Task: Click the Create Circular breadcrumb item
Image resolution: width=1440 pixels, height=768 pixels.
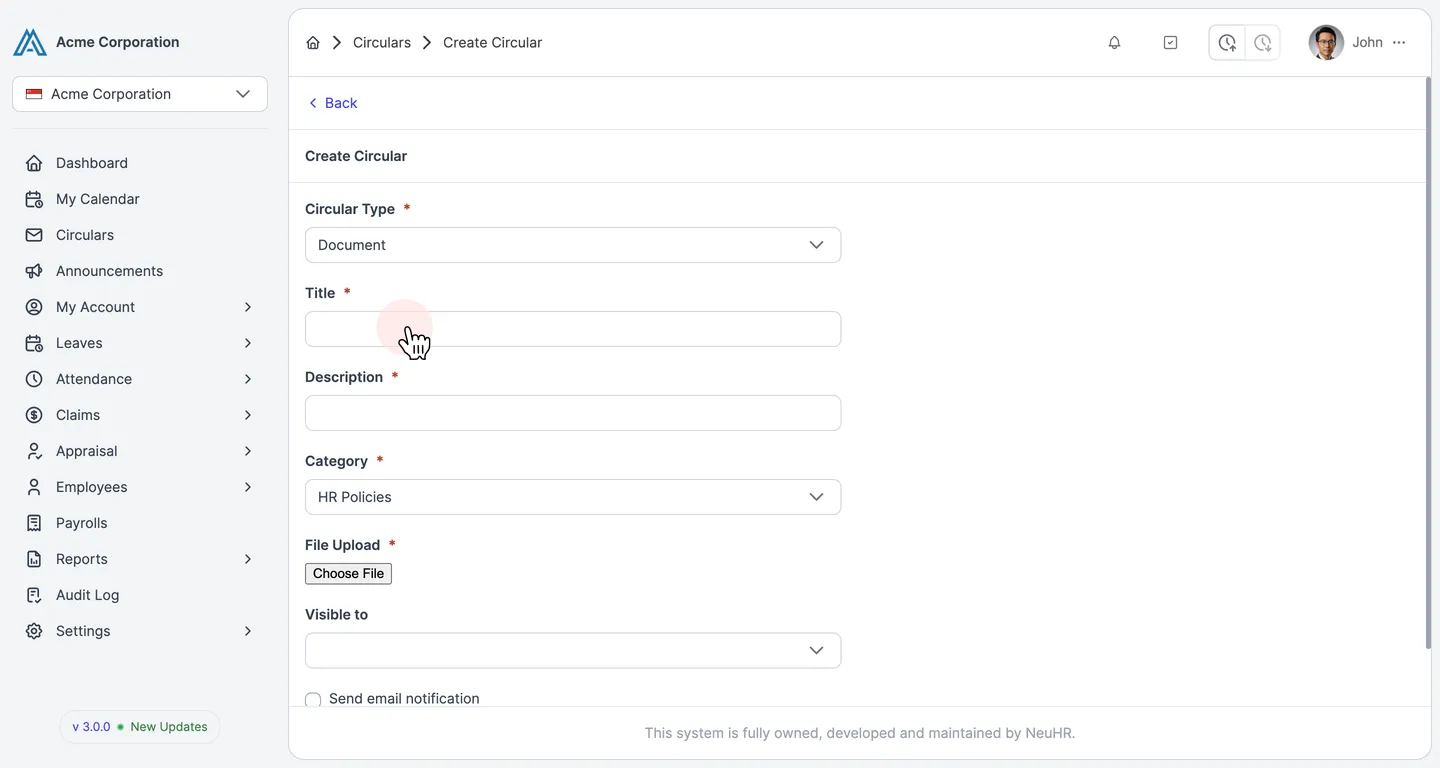Action: pyautogui.click(x=492, y=43)
